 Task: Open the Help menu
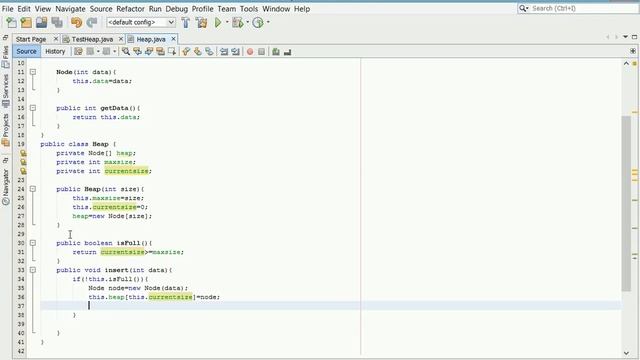coord(302,9)
